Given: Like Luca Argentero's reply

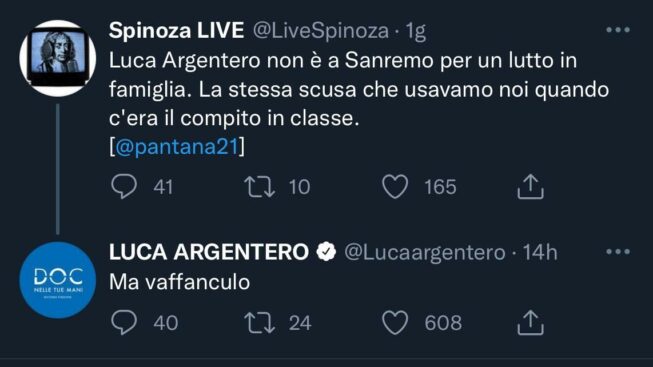Looking at the screenshot, I should point(395,322).
